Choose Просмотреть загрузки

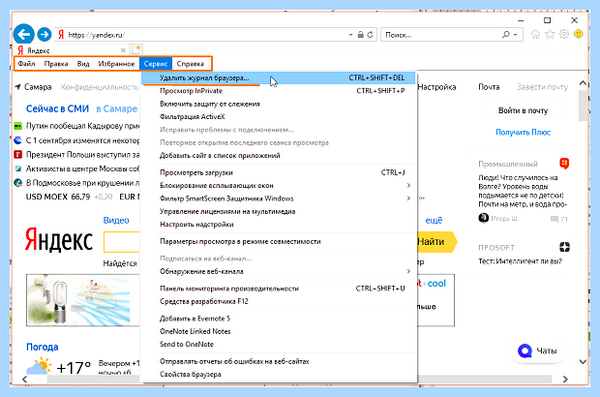278,173
